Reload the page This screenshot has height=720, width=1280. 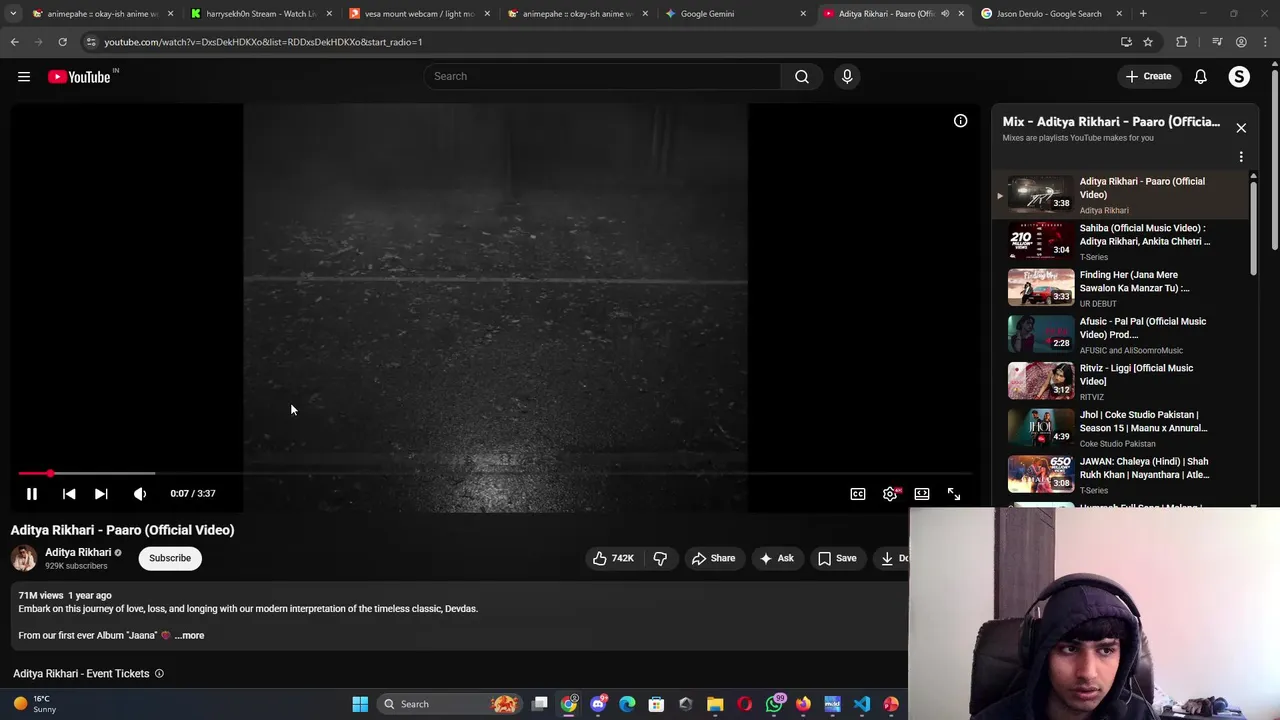[x=62, y=42]
